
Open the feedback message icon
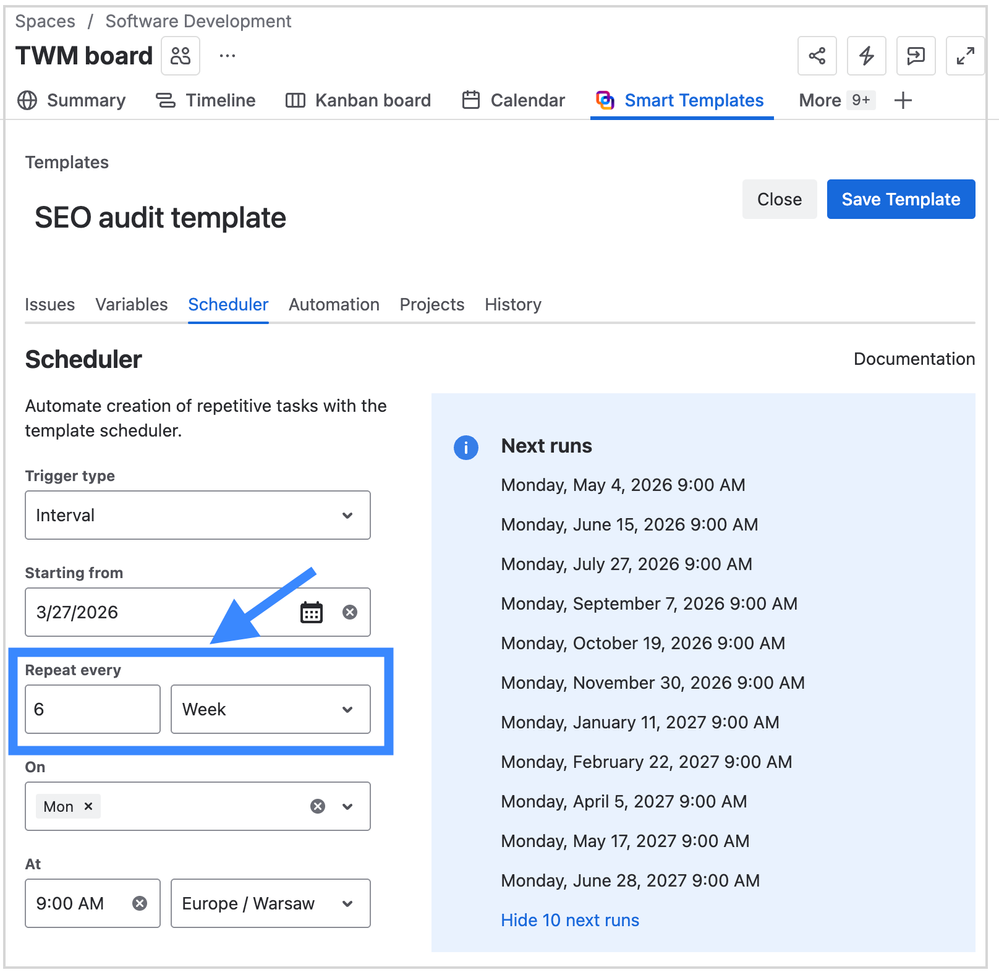915,55
